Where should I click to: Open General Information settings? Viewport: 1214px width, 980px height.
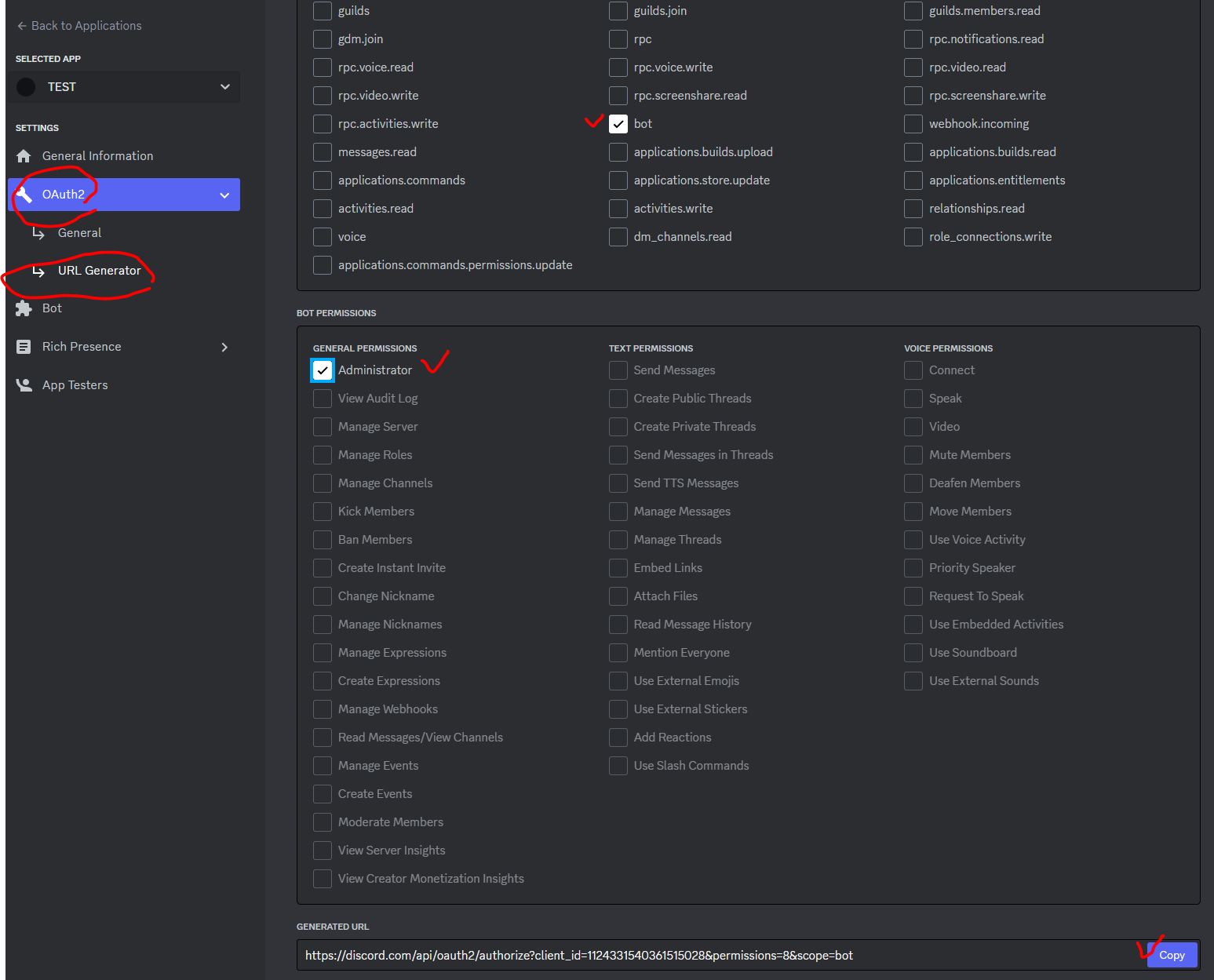(x=124, y=156)
